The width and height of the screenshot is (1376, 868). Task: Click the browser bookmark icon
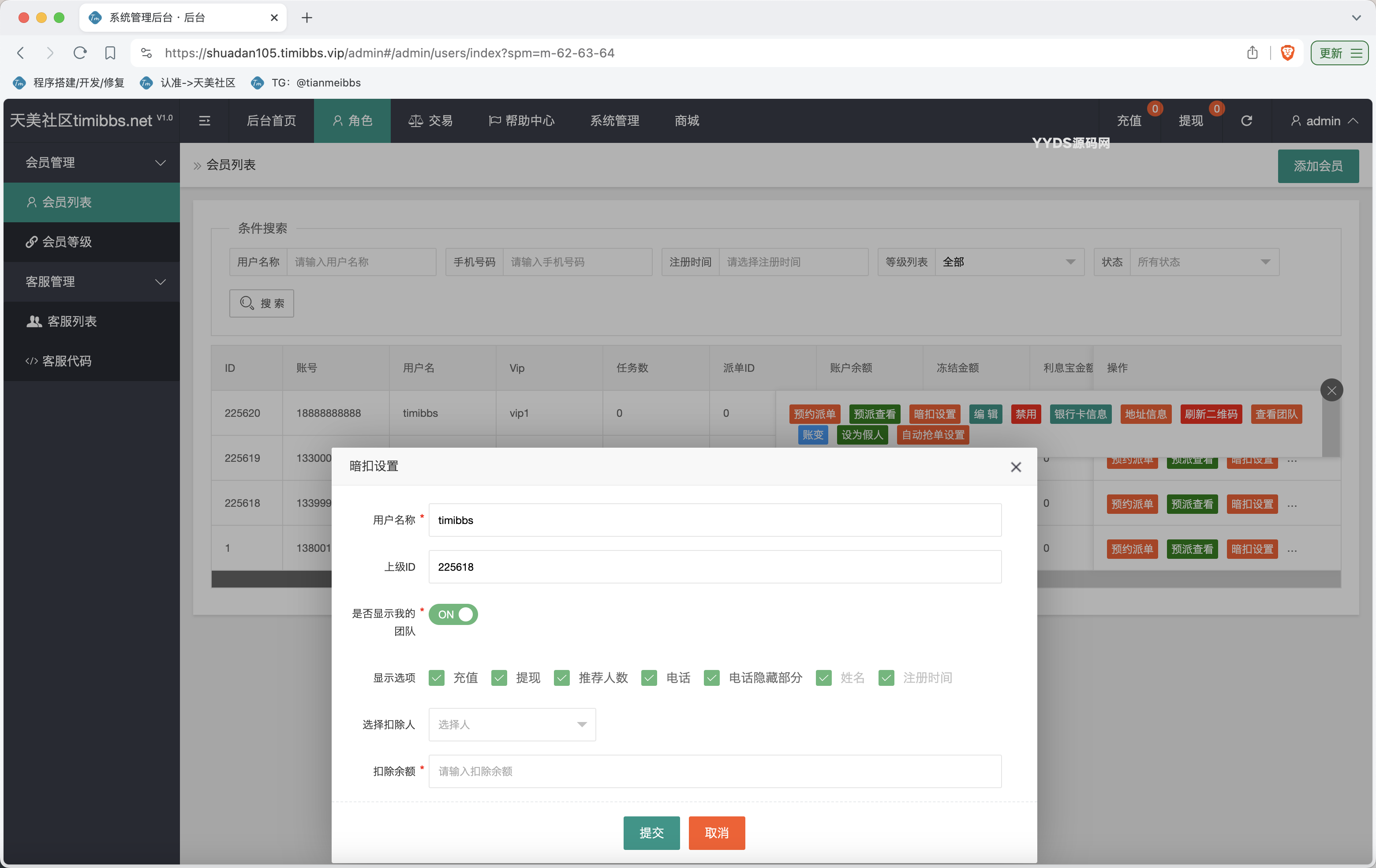[x=110, y=52]
